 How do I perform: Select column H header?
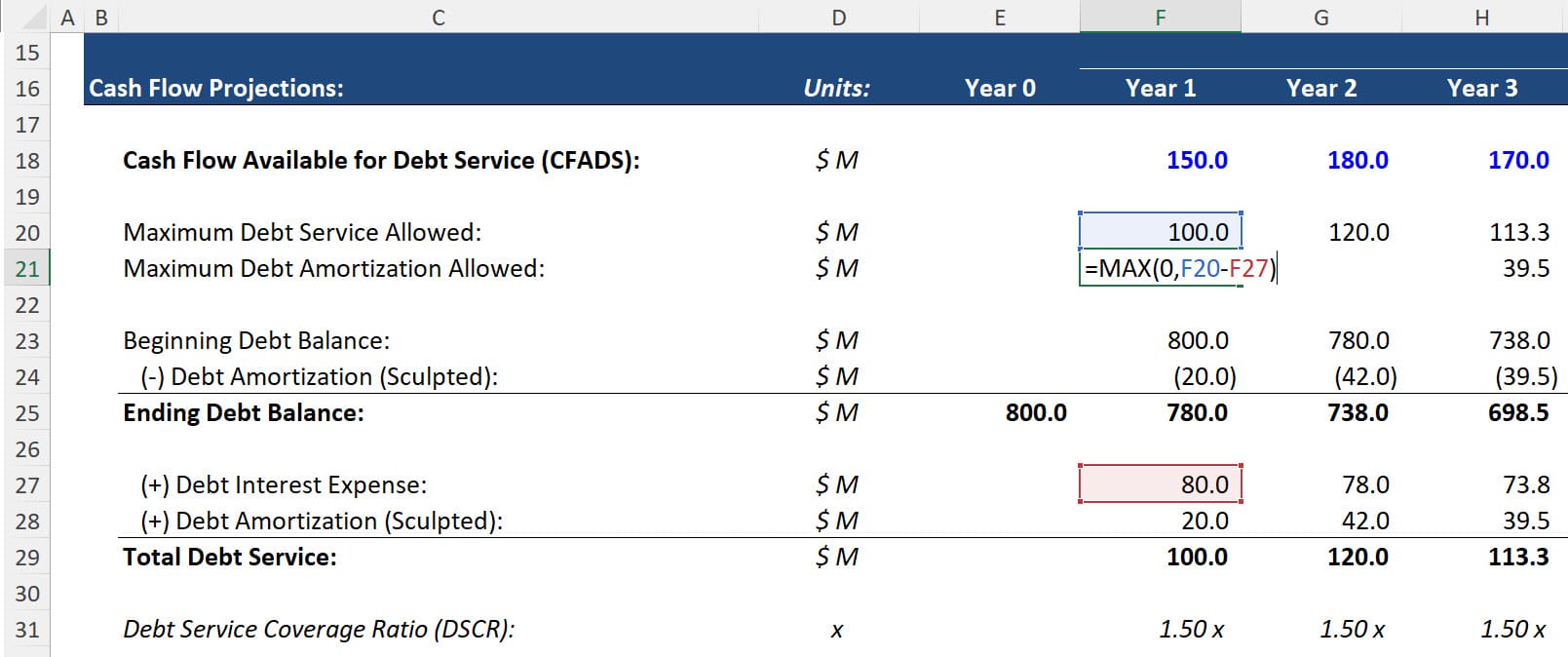click(x=1481, y=17)
